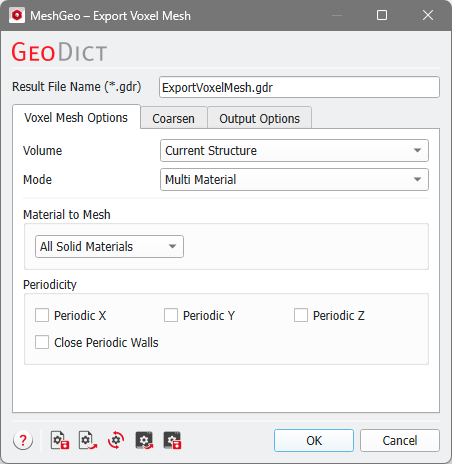452x464 pixels.
Task: Click the MeshGeo app icon in title bar
Action: click(x=17, y=15)
